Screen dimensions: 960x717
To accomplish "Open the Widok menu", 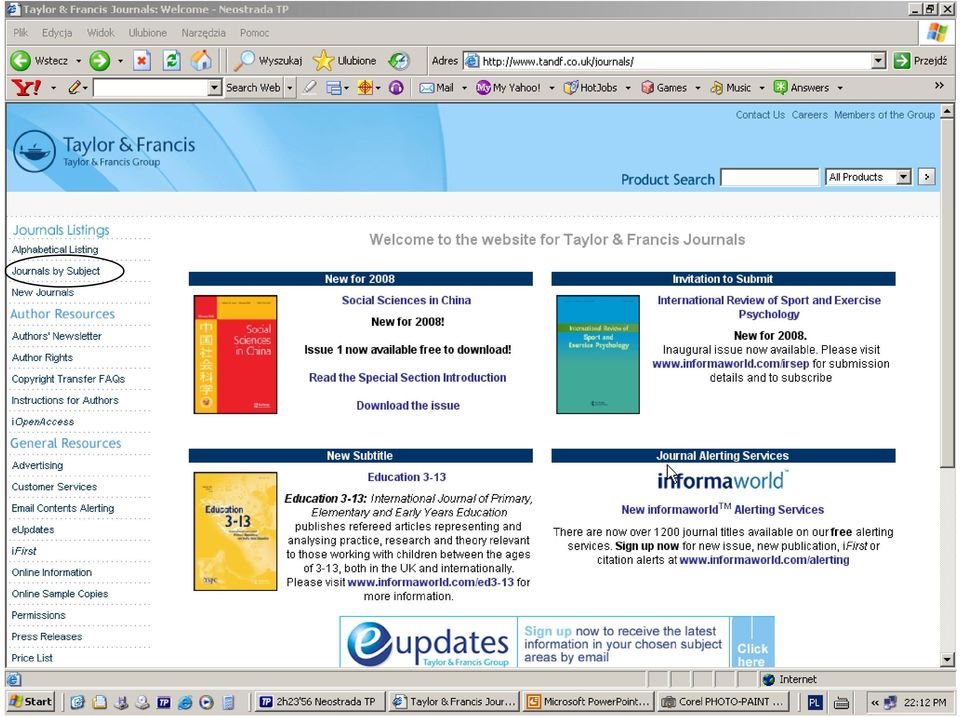I will coord(100,33).
